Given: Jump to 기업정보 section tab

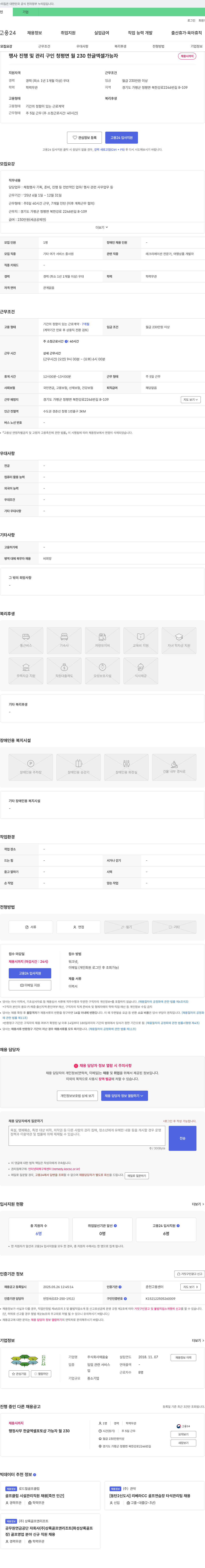Looking at the screenshot, I should [196, 46].
